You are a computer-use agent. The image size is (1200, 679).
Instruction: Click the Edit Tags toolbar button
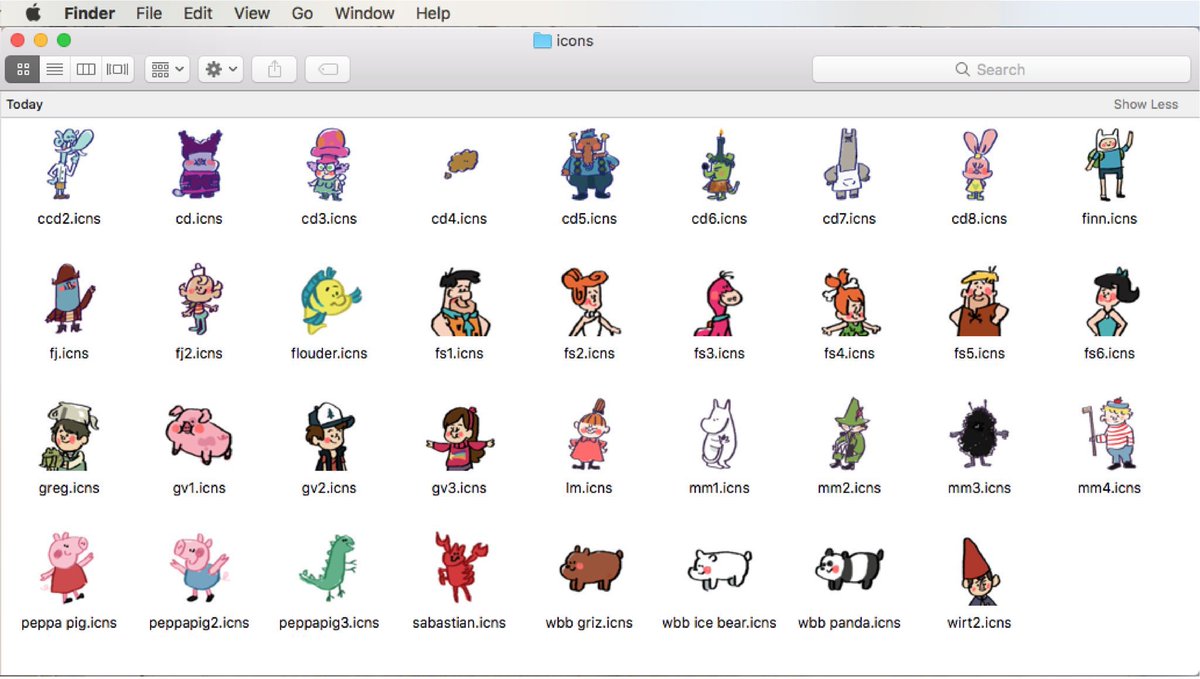pos(328,69)
